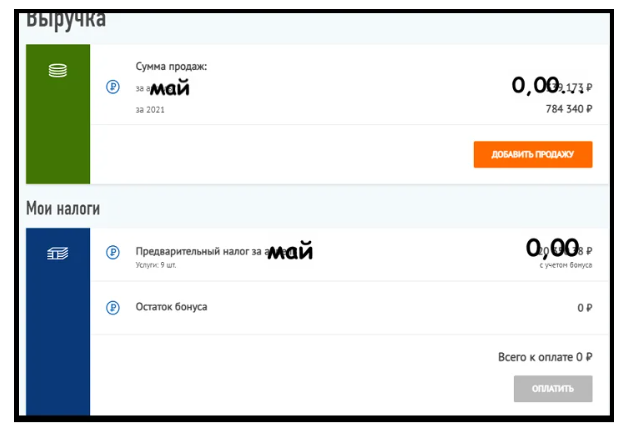This screenshot has width=624, height=430.
Task: Click the за 2021 period label
Action: (149, 109)
